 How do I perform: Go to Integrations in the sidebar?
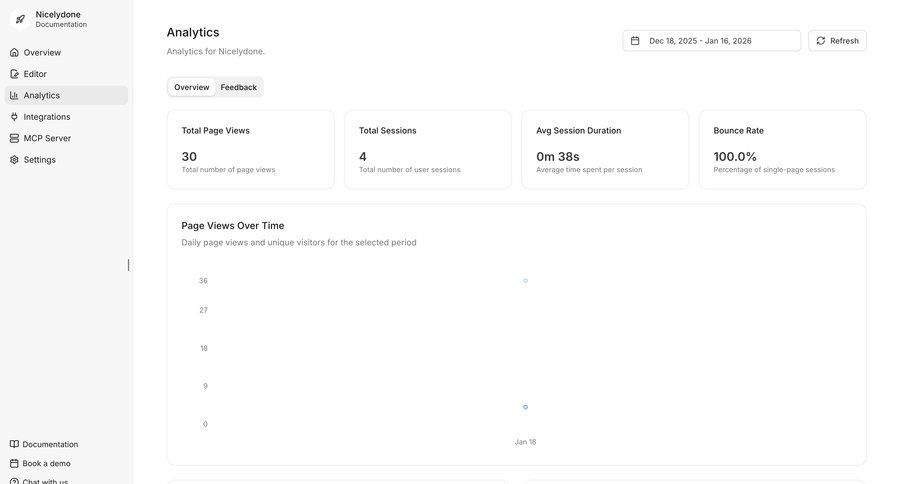[47, 117]
